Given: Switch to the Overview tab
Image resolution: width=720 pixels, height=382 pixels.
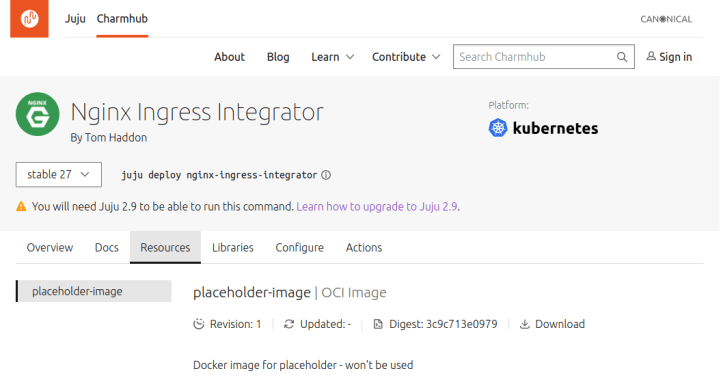Looking at the screenshot, I should point(50,247).
